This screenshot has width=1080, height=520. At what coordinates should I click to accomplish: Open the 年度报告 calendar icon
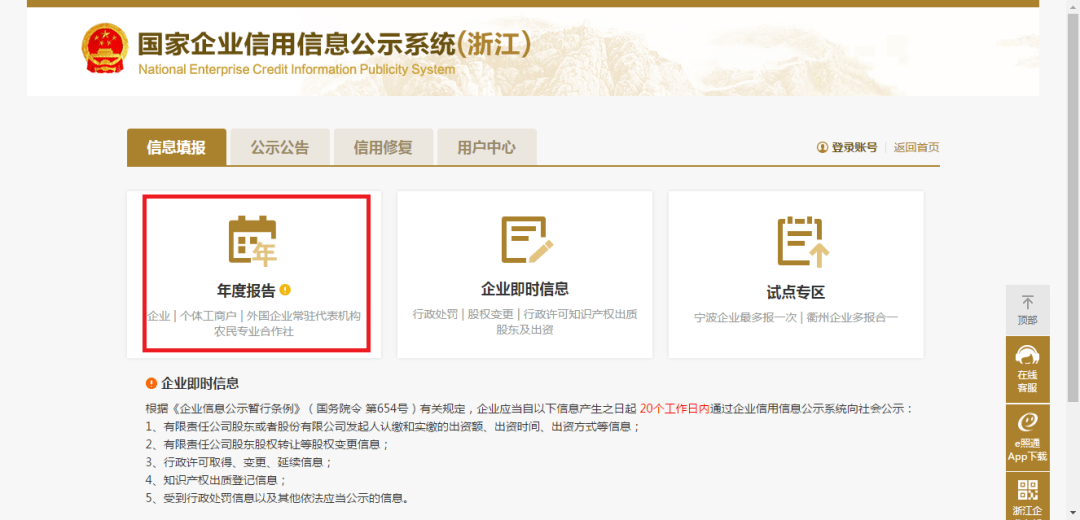click(x=253, y=240)
